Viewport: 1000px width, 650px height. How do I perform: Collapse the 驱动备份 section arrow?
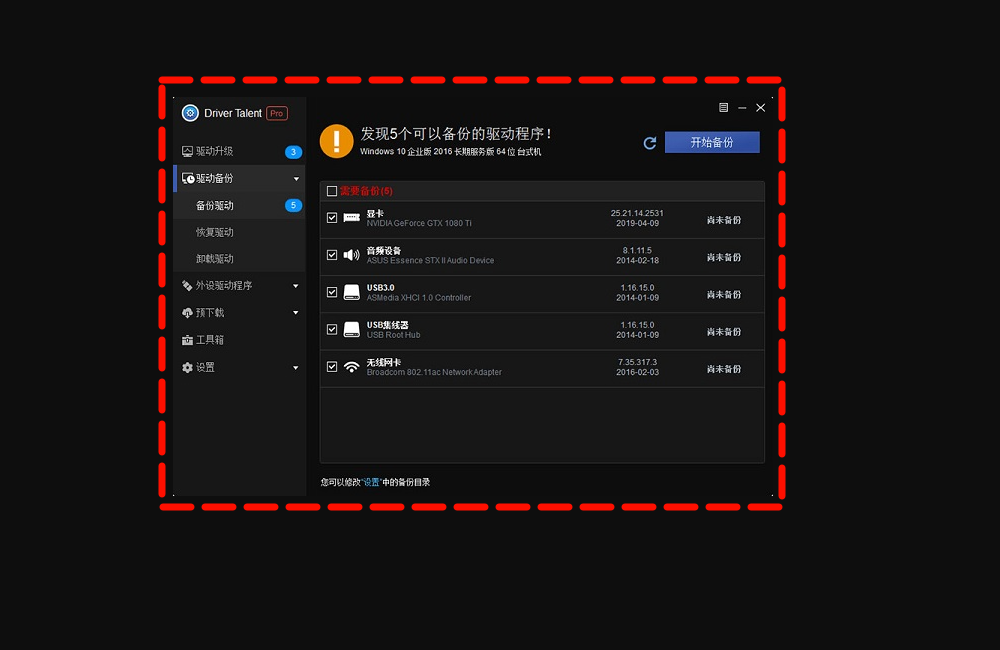(296, 179)
